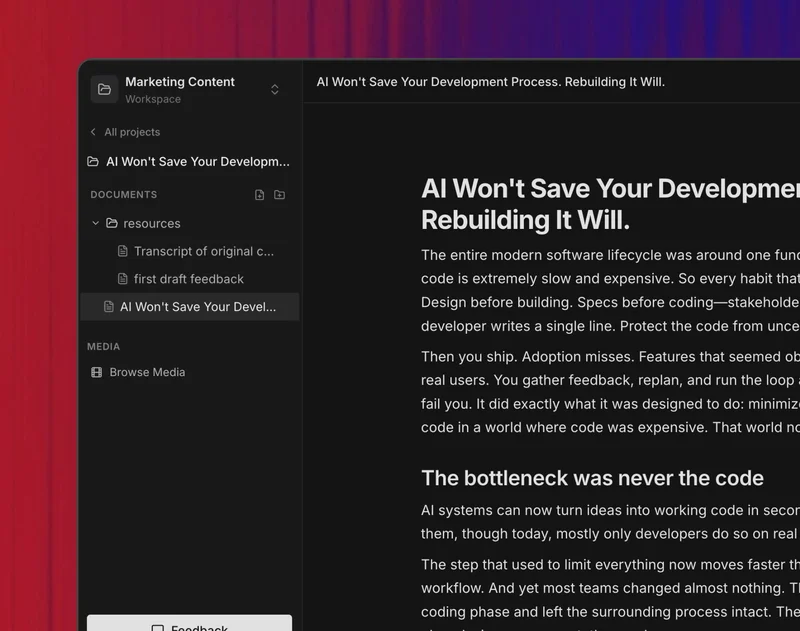Click the Marketing Content workspace name
This screenshot has width=800, height=631.
point(180,82)
